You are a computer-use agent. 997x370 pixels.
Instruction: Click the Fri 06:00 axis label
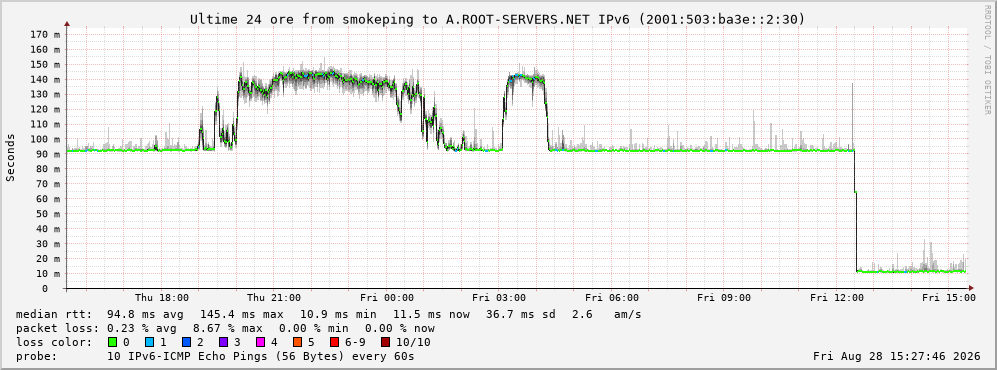[x=611, y=298]
